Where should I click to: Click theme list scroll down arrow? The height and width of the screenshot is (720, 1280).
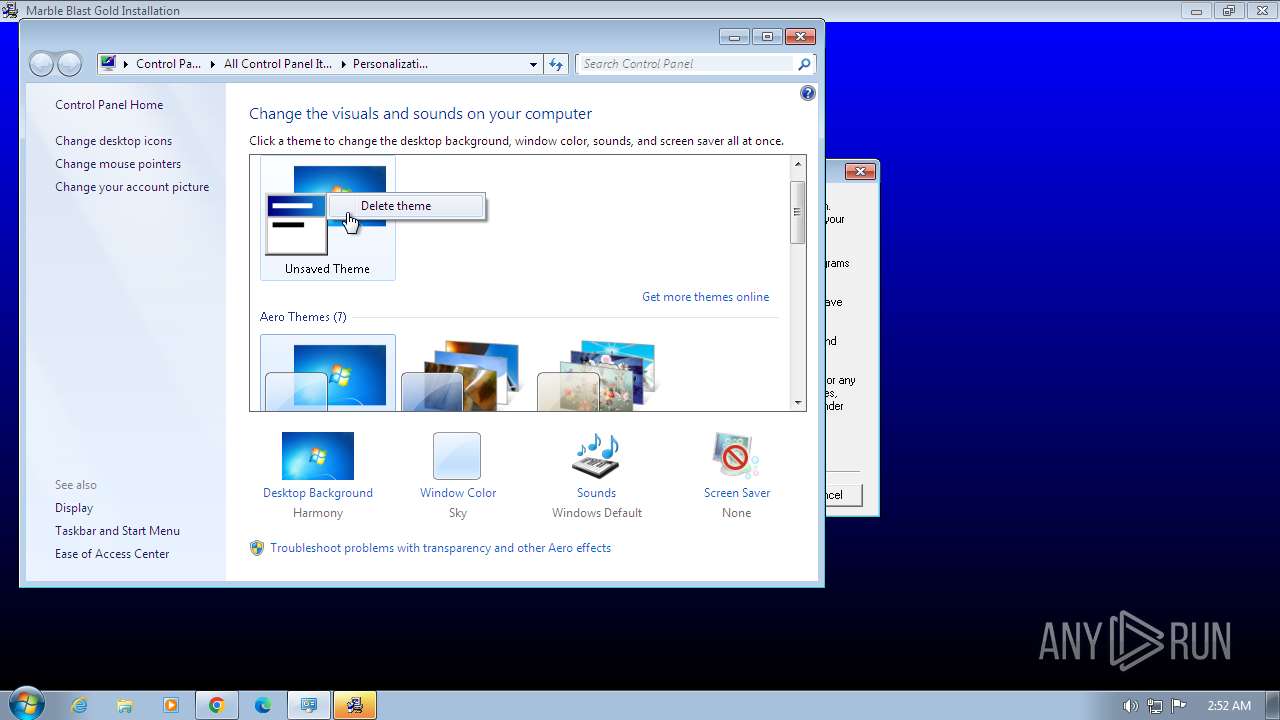(x=798, y=403)
